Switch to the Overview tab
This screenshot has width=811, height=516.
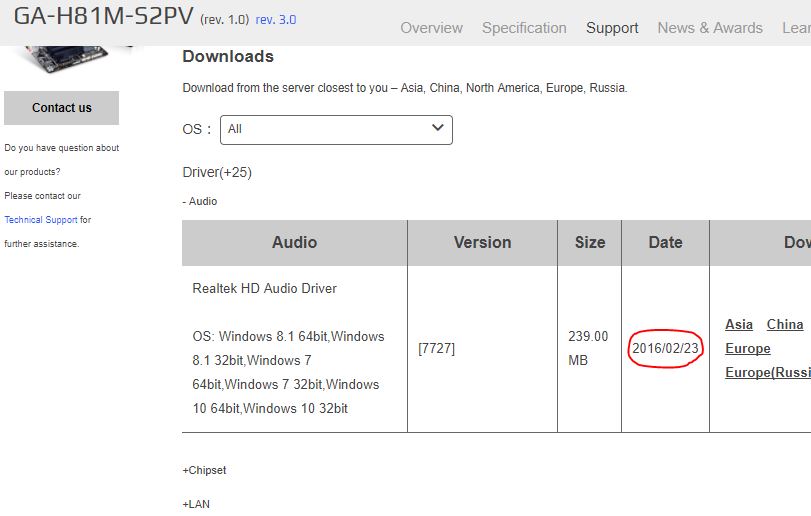click(x=431, y=28)
